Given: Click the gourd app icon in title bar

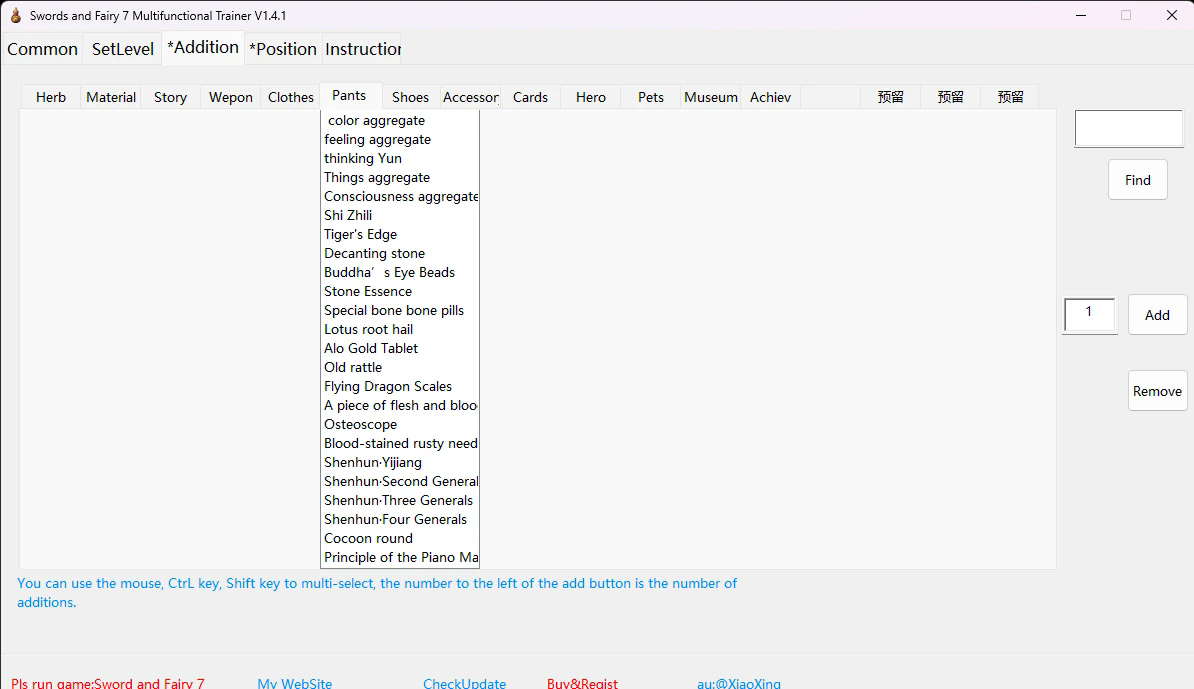Looking at the screenshot, I should (x=15, y=15).
